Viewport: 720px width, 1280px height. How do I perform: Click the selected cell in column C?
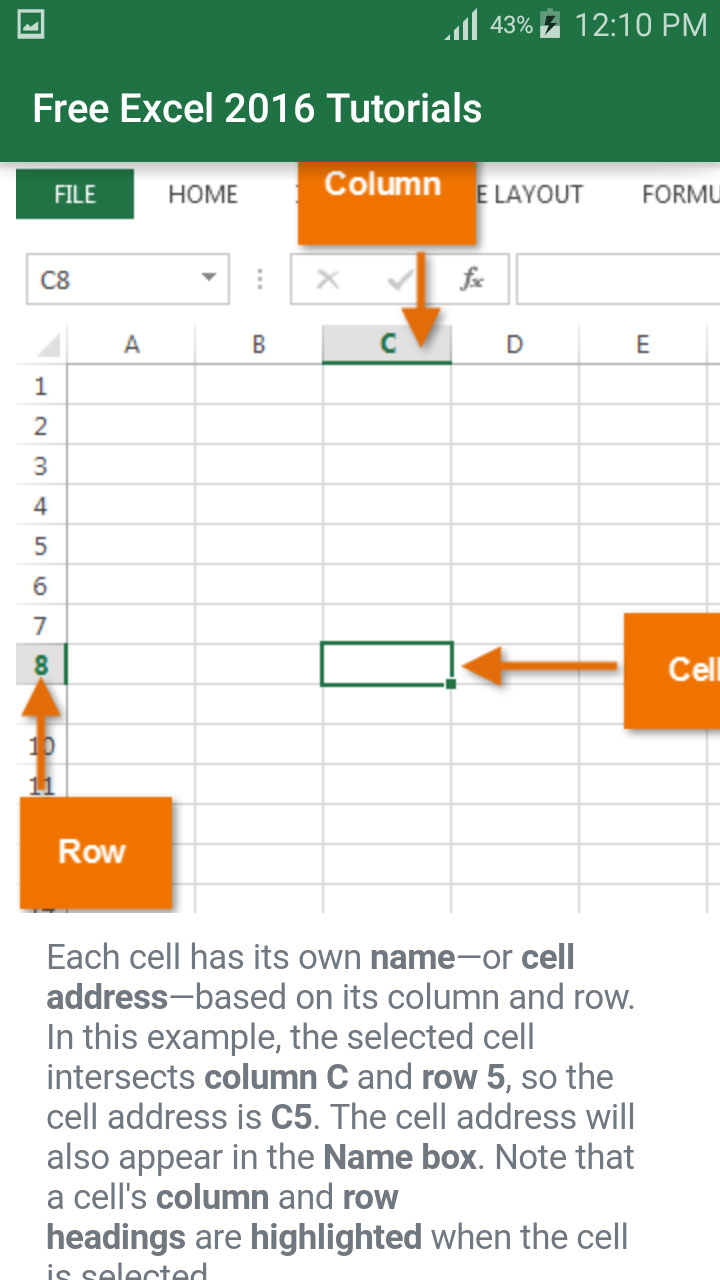[x=386, y=665]
